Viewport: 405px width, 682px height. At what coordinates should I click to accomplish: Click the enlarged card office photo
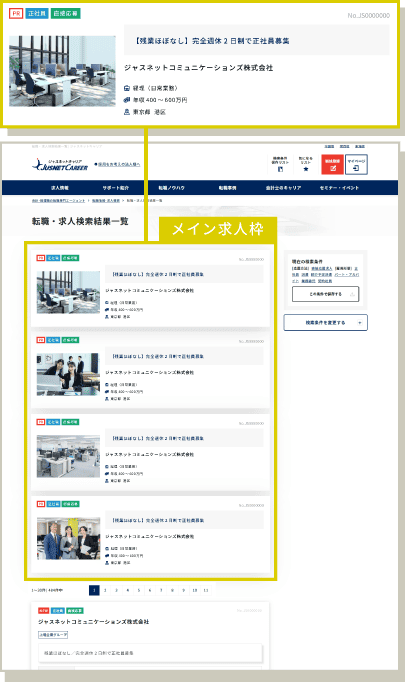pyautogui.click(x=63, y=71)
